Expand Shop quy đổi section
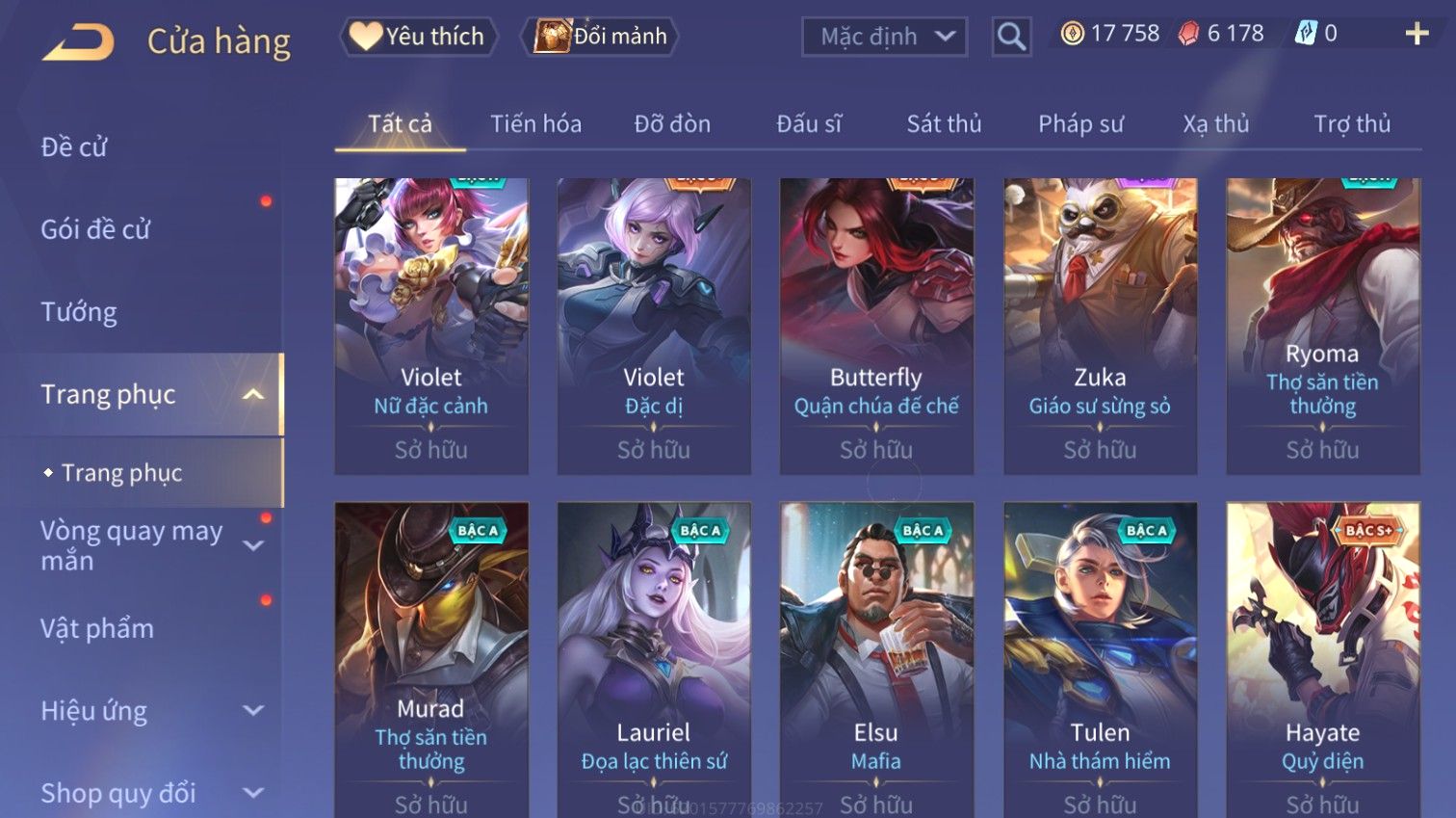 click(253, 793)
